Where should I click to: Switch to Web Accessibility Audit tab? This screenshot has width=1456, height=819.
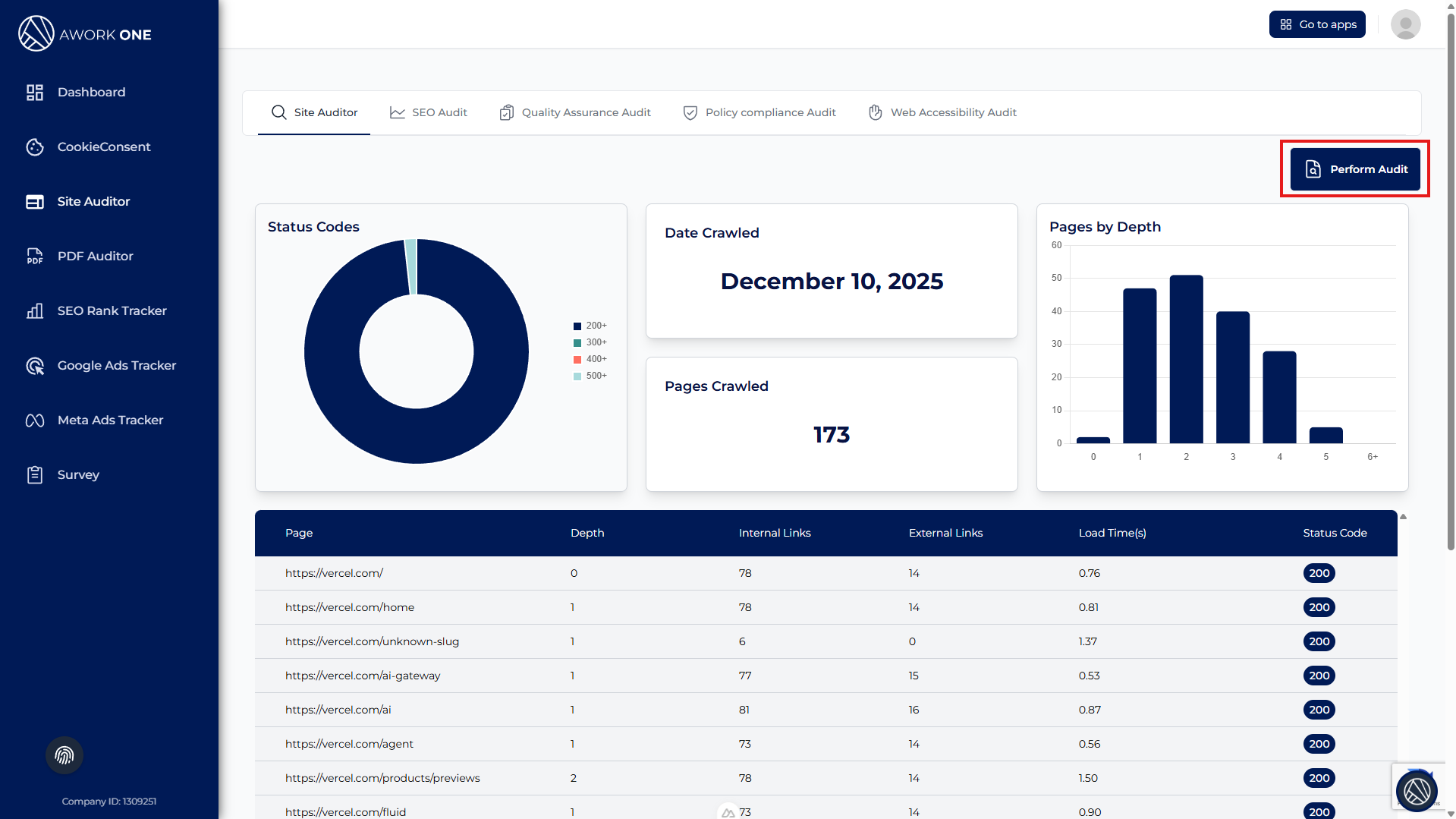(x=942, y=112)
